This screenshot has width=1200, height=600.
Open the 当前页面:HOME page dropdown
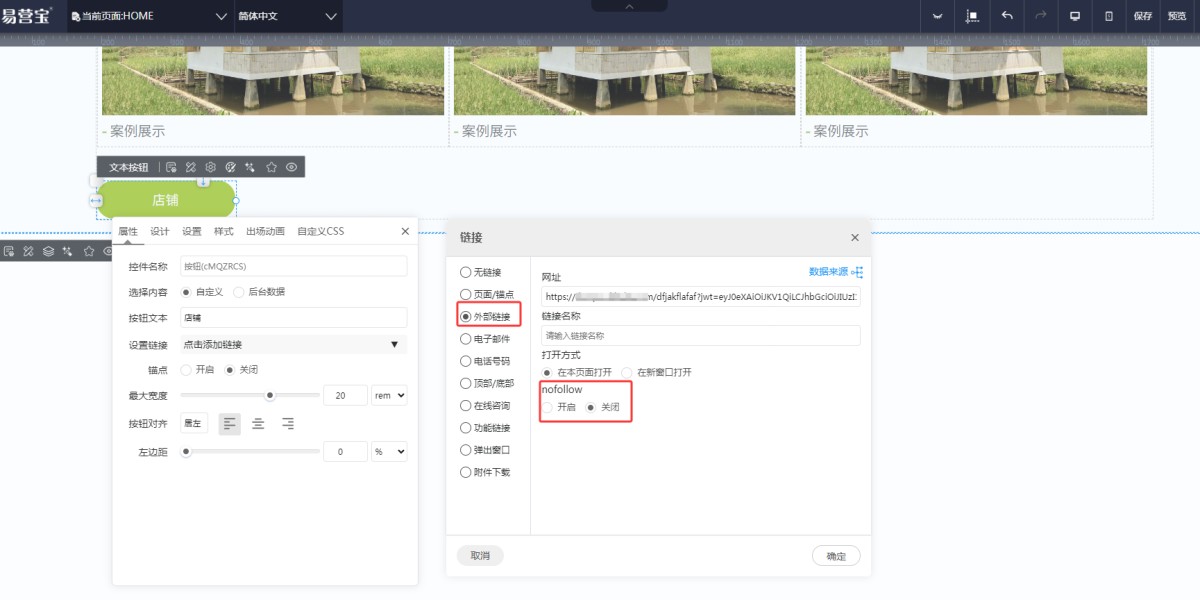[x=148, y=16]
